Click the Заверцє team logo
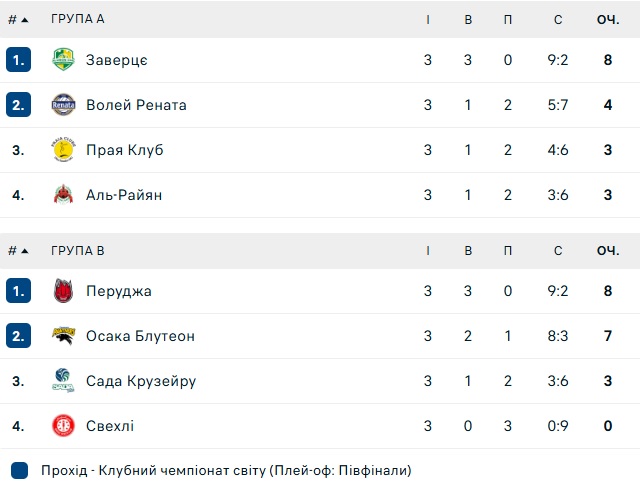 pyautogui.click(x=63, y=60)
